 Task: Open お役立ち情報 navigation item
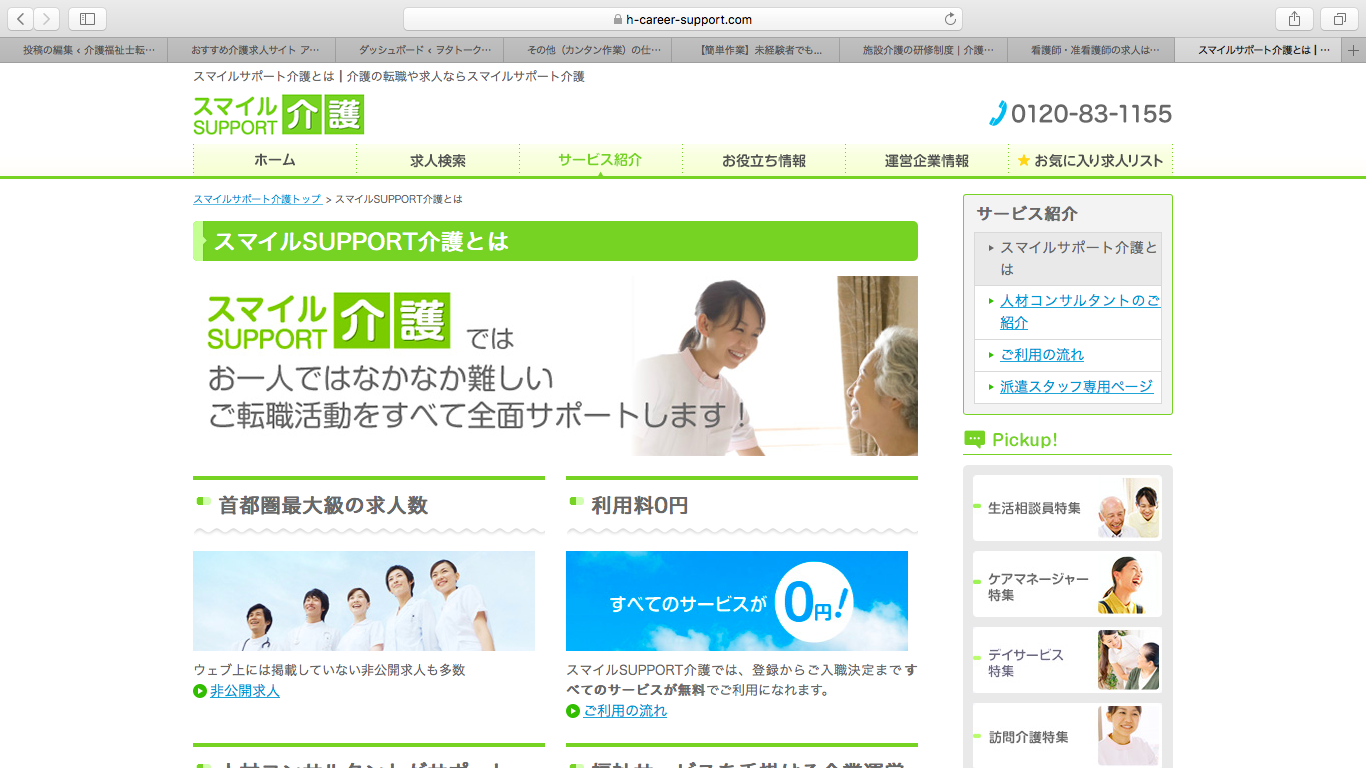tap(764, 160)
